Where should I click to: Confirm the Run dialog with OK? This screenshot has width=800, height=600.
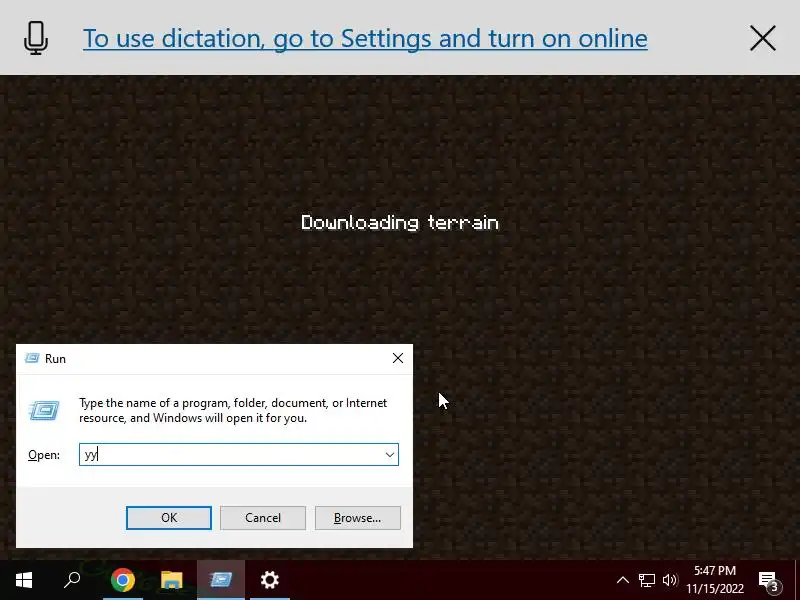(169, 518)
